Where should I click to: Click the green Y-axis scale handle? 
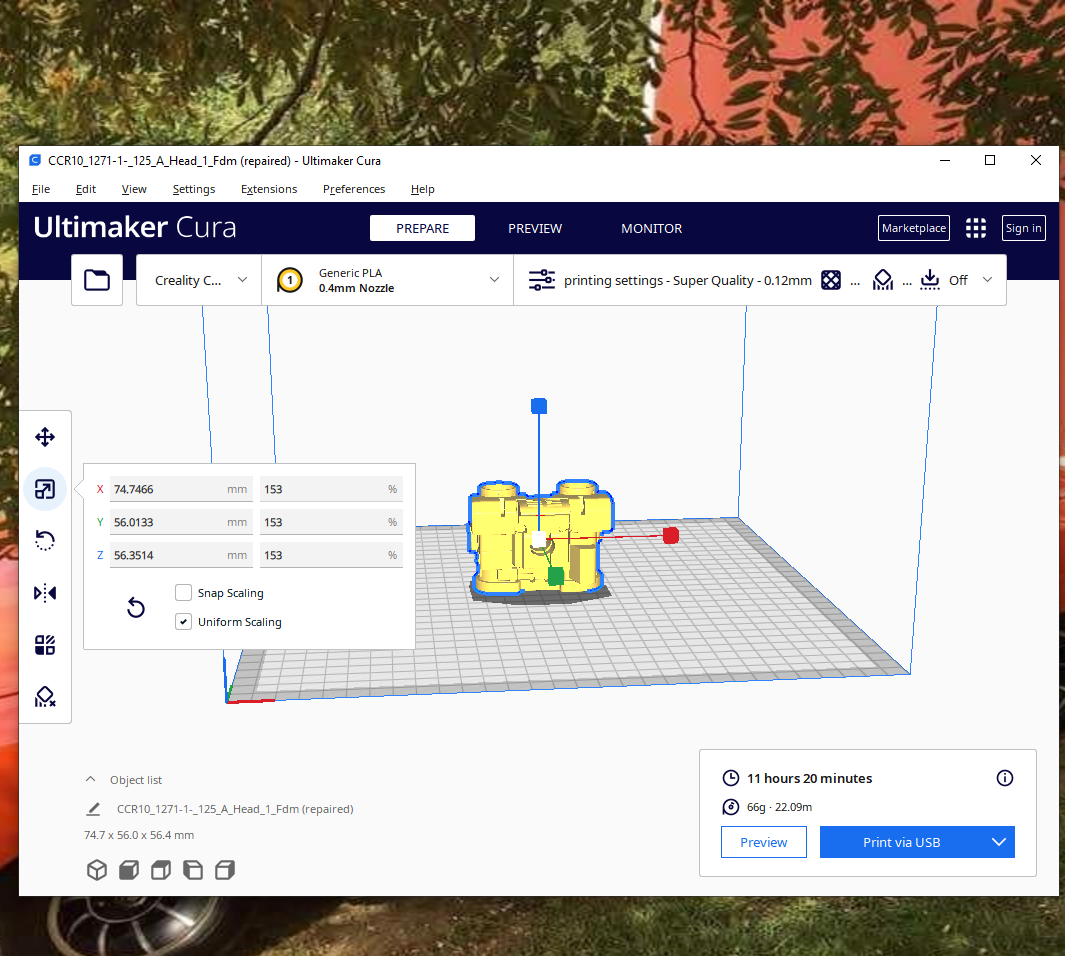point(556,576)
